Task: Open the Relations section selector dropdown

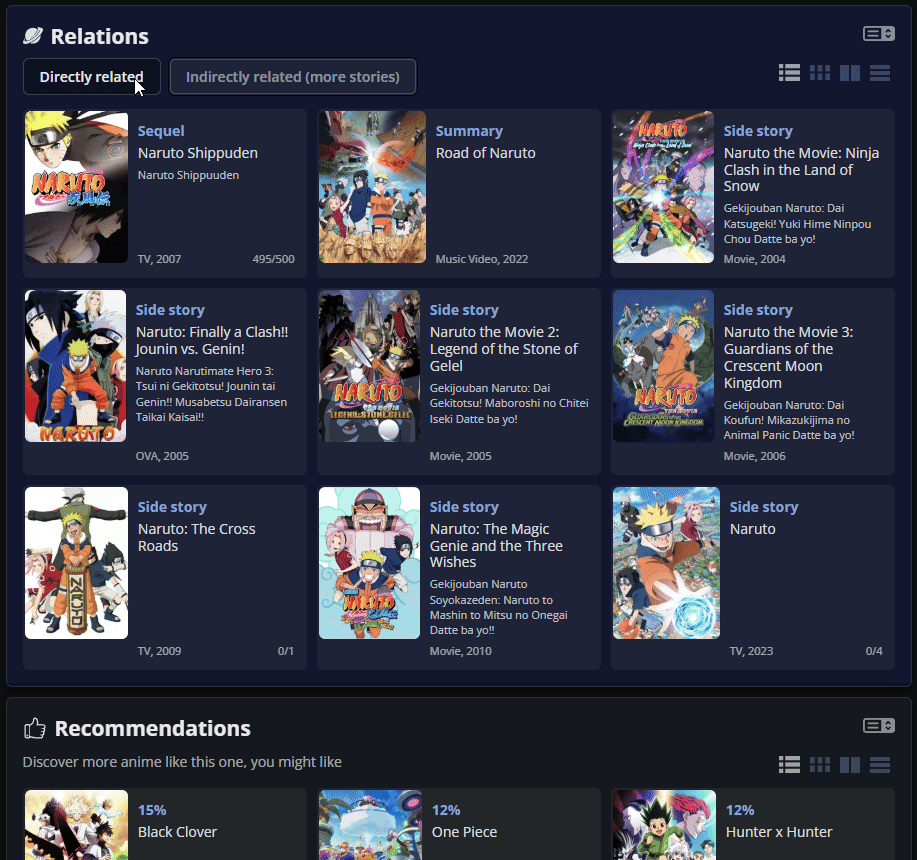Action: pyautogui.click(x=879, y=34)
